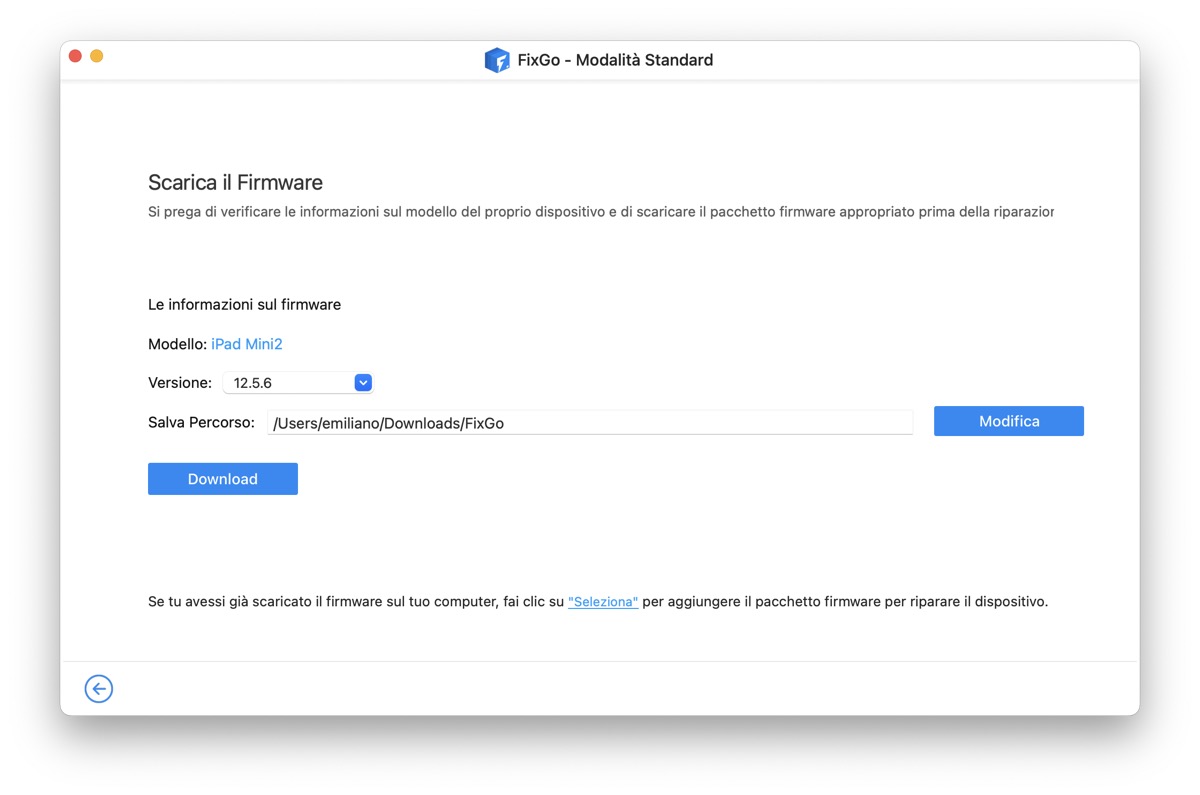
Task: Click the Salva Percorso path input field
Action: click(x=590, y=422)
